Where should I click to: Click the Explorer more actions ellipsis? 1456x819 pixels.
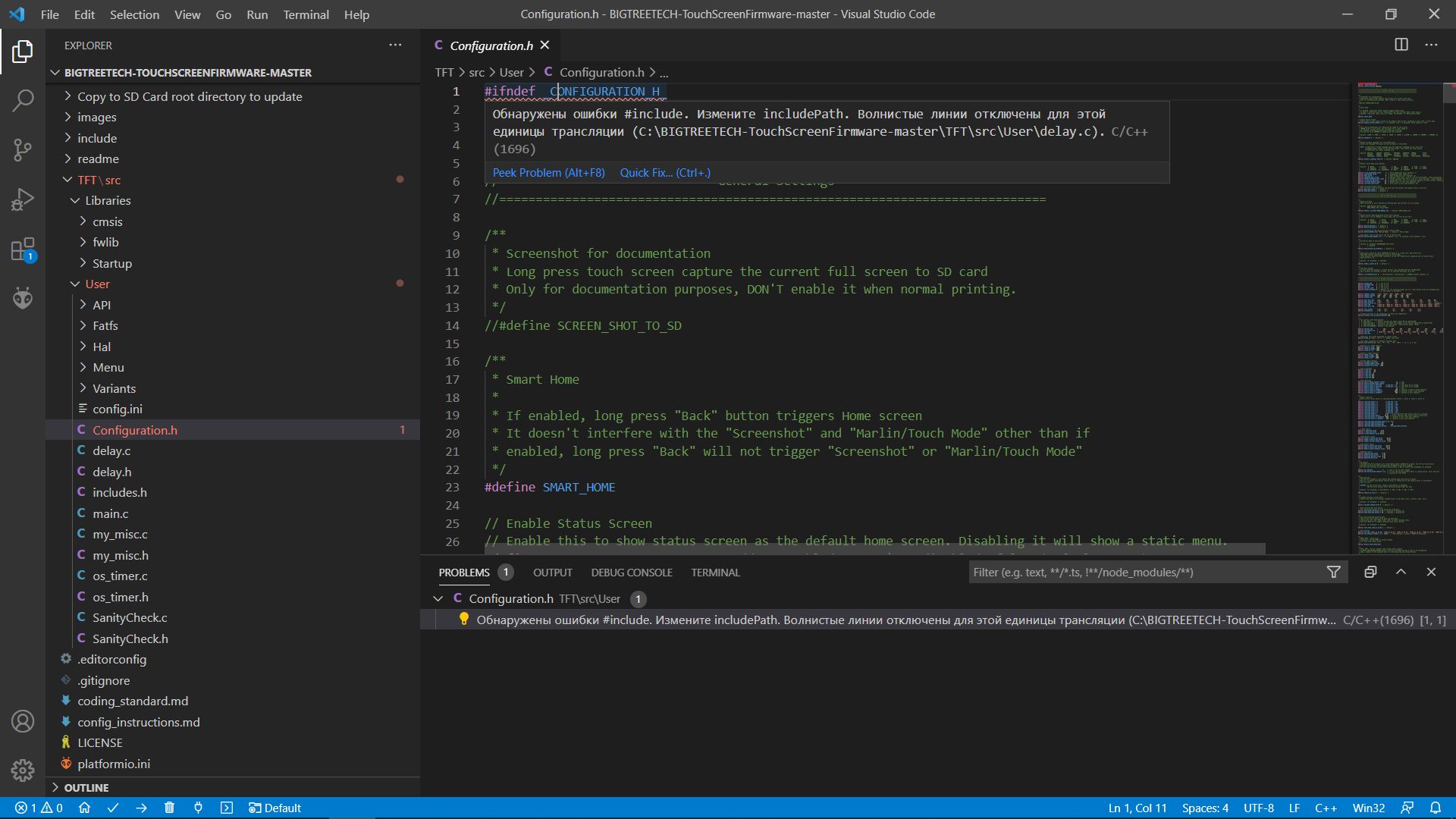[395, 45]
